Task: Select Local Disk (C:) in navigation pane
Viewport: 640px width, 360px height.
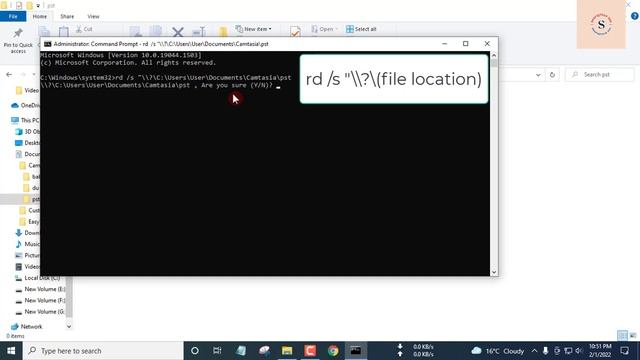Action: point(38,278)
